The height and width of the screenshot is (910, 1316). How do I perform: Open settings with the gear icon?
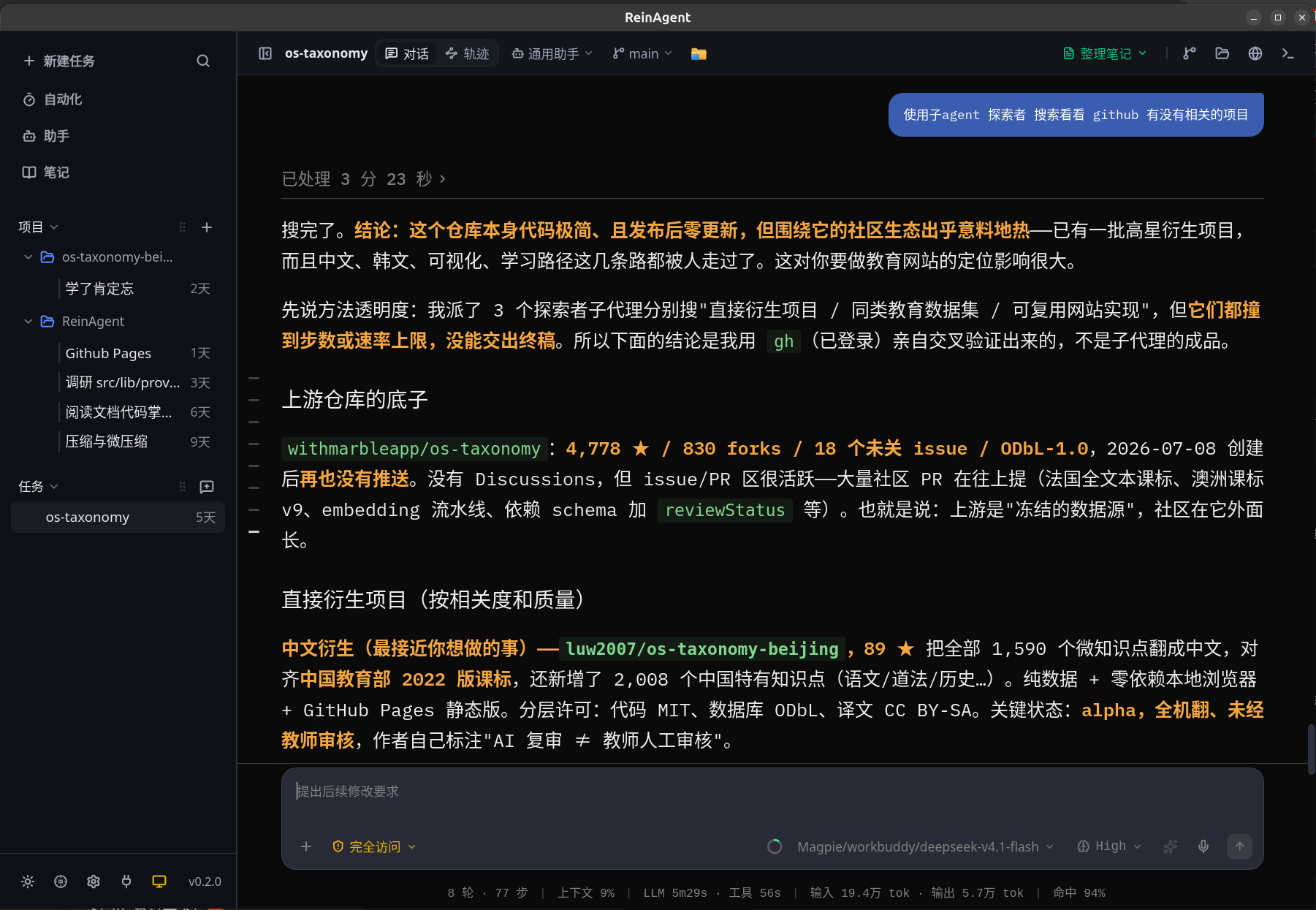(94, 881)
